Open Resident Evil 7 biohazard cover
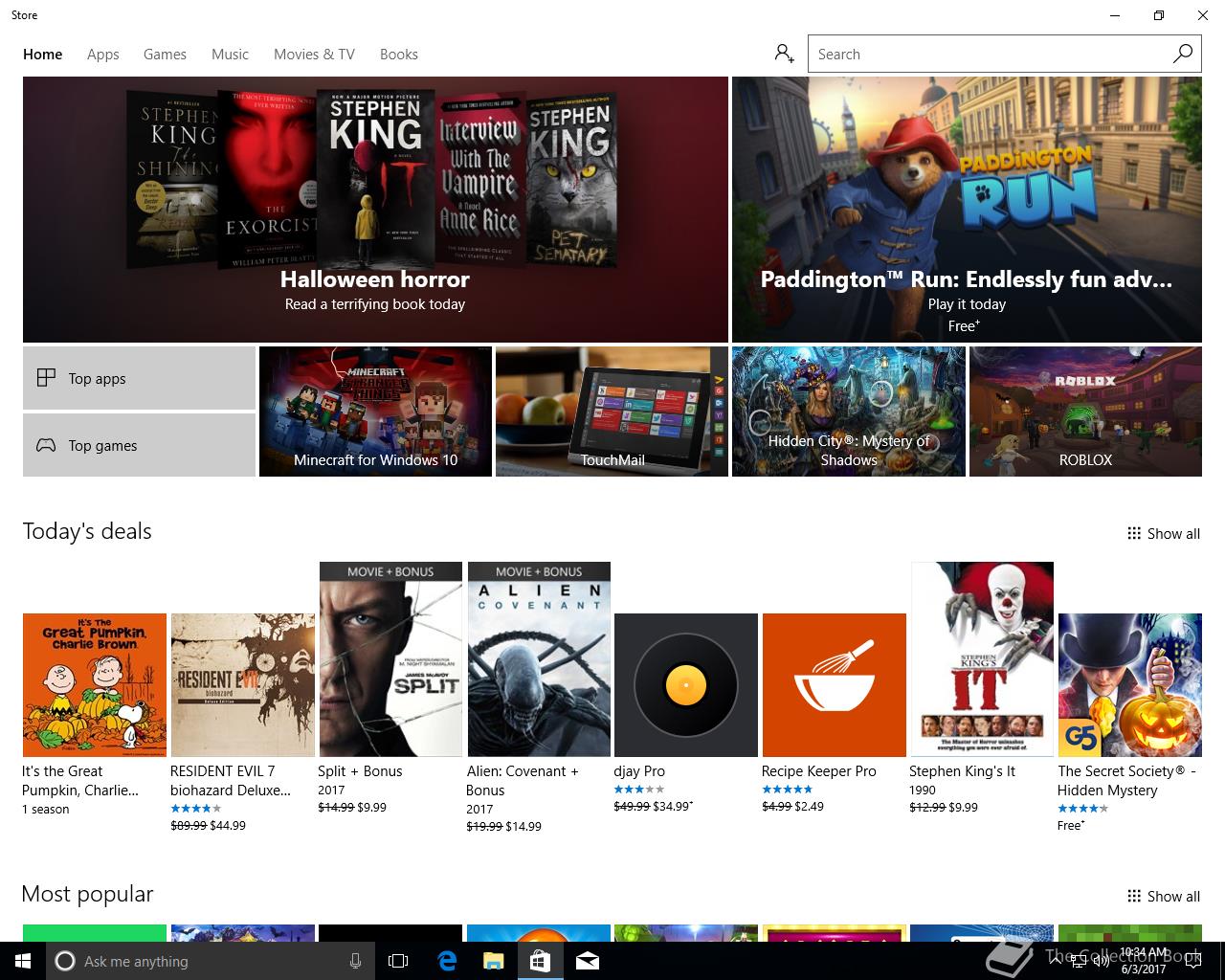1225x980 pixels. tap(242, 685)
